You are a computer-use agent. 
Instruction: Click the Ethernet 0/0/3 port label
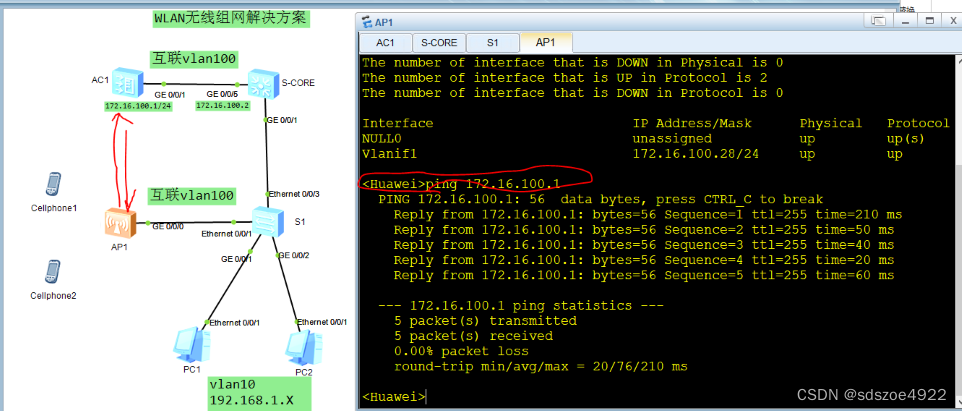click(x=294, y=194)
